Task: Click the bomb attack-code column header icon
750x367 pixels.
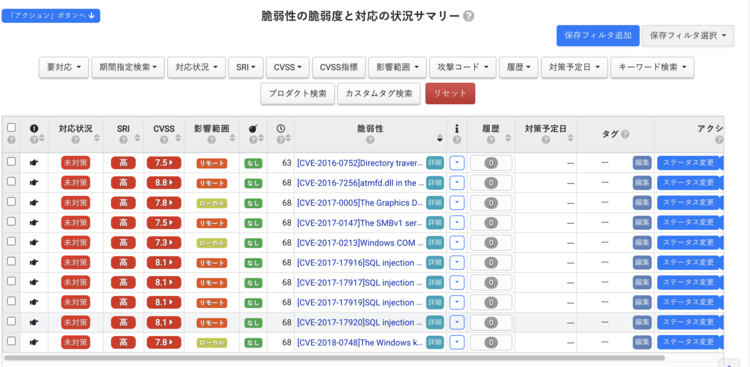Action: coord(254,128)
